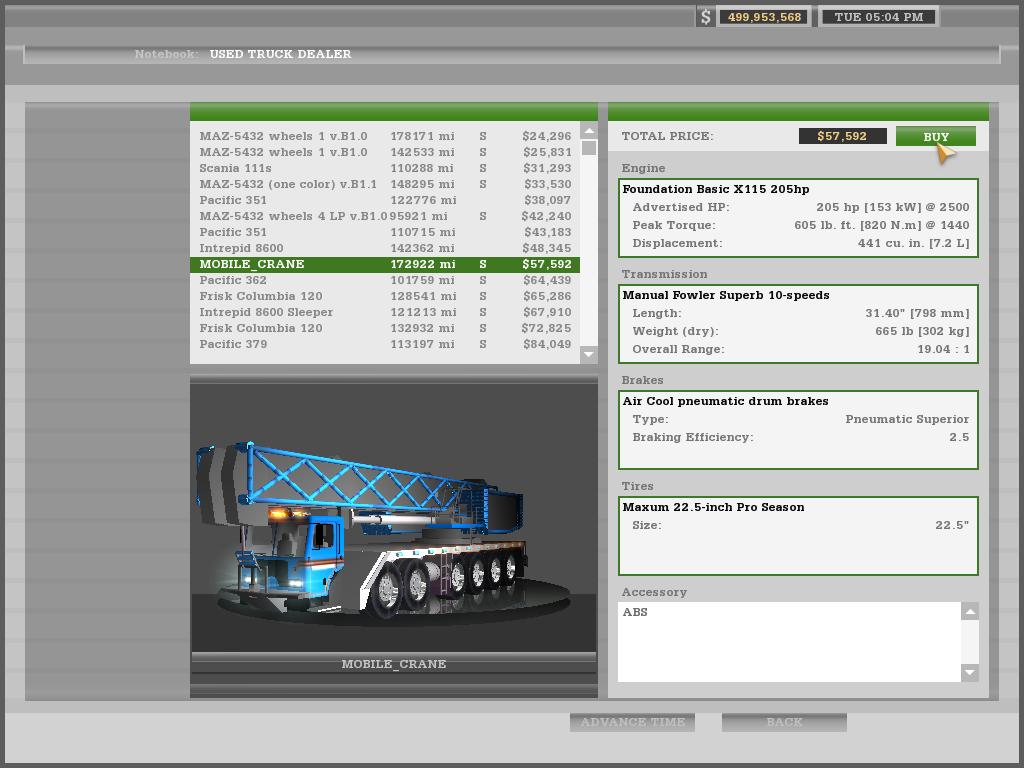
Task: Click the dollar sign money icon
Action: [x=705, y=17]
